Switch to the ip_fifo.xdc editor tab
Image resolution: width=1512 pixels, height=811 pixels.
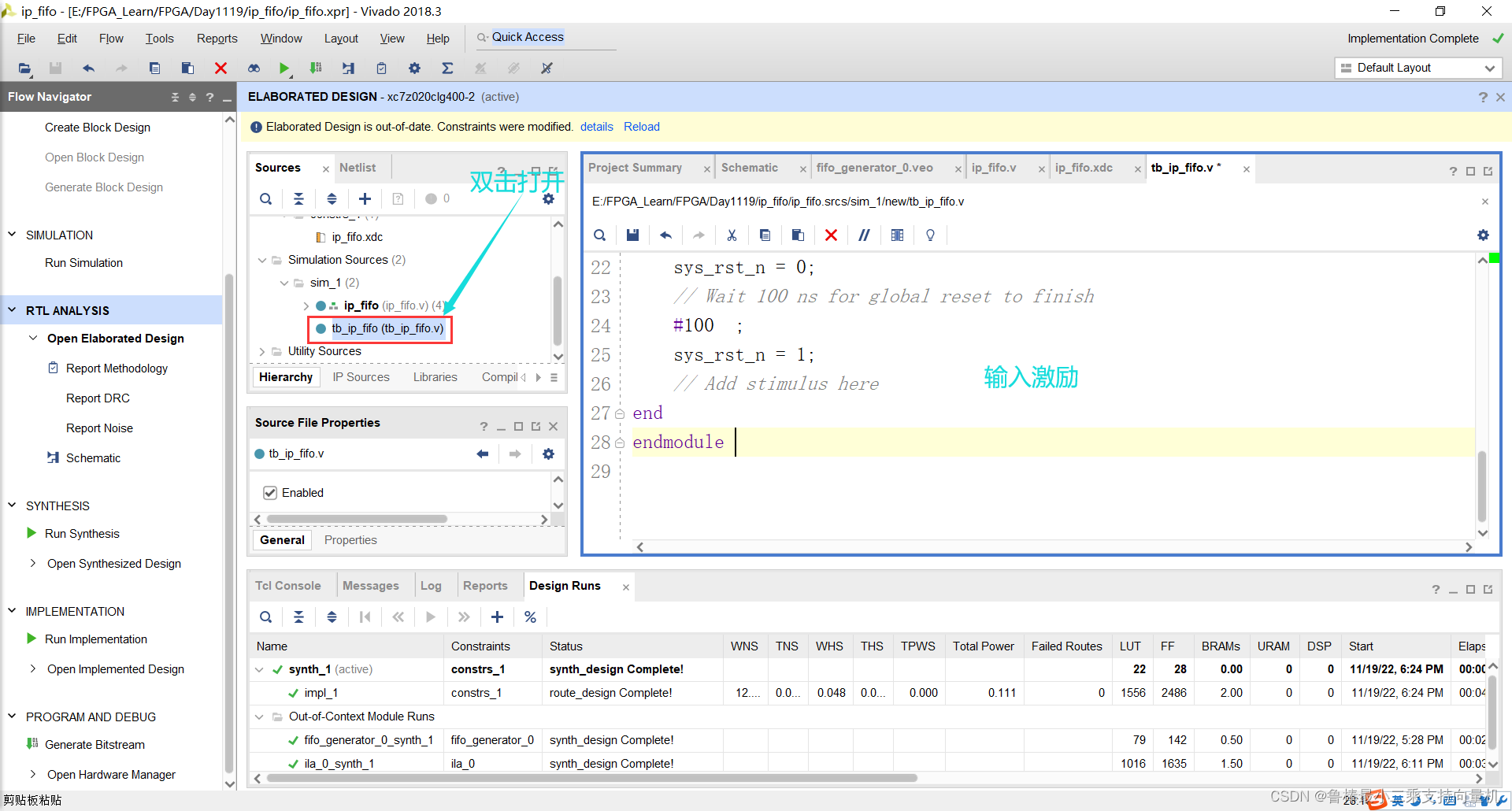(1084, 168)
